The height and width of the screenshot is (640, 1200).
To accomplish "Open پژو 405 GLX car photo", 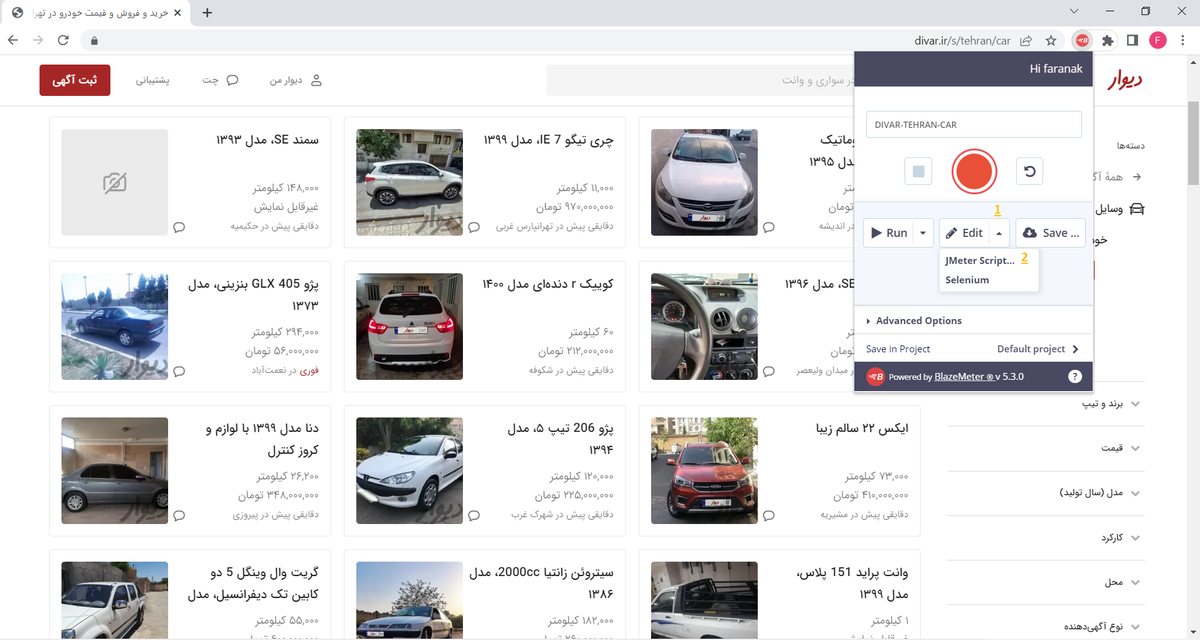I will click(114, 326).
